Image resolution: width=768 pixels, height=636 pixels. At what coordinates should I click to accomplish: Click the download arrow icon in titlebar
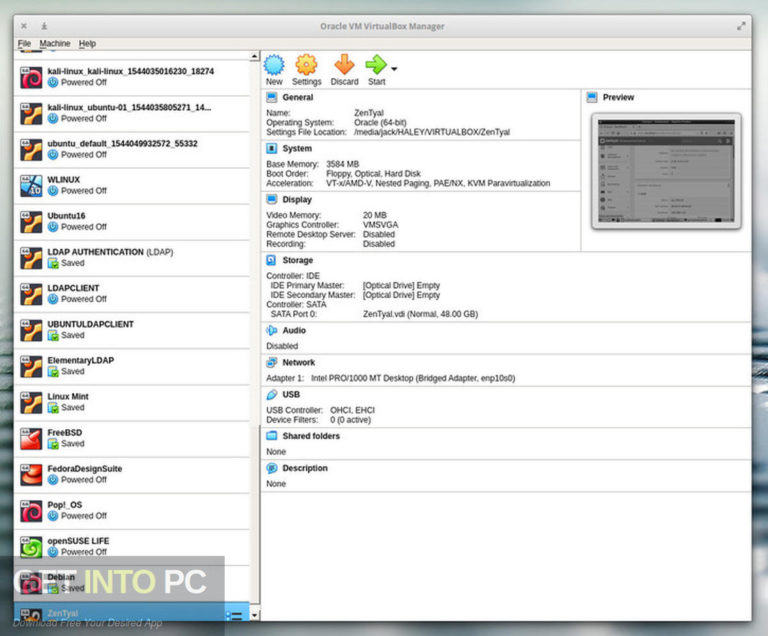click(x=44, y=26)
